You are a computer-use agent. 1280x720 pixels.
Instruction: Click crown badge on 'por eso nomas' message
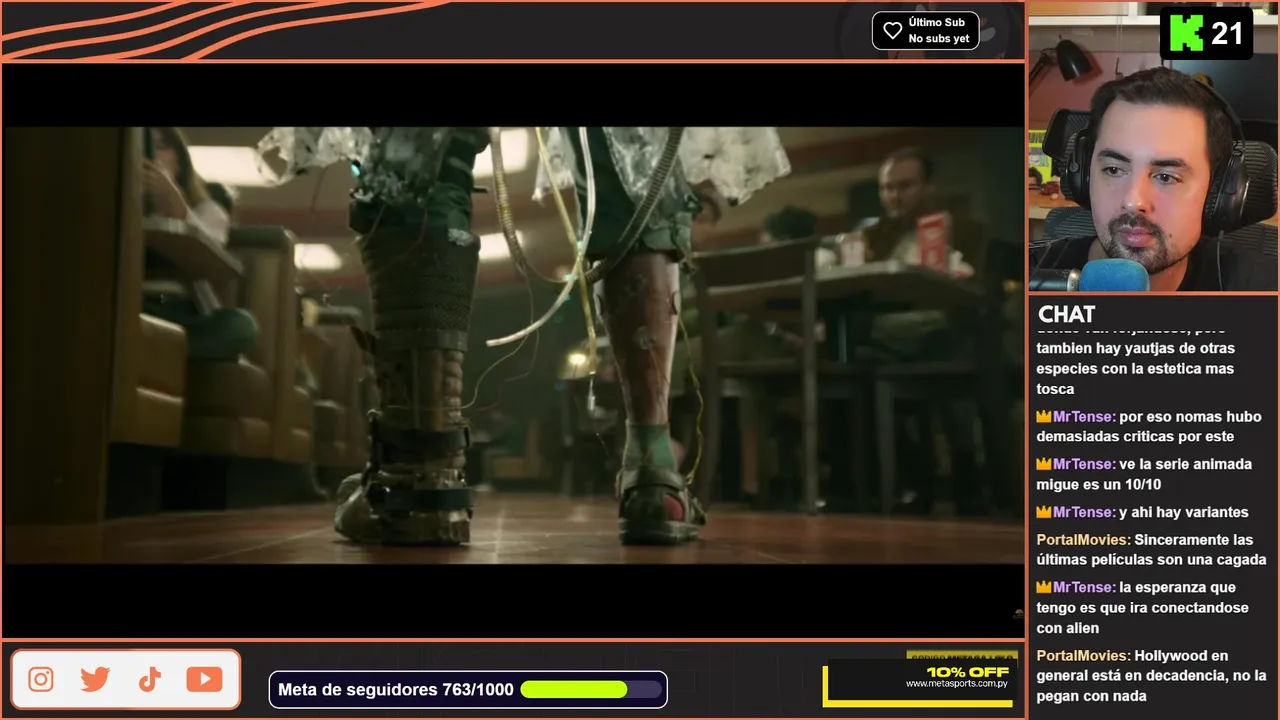coord(1044,416)
